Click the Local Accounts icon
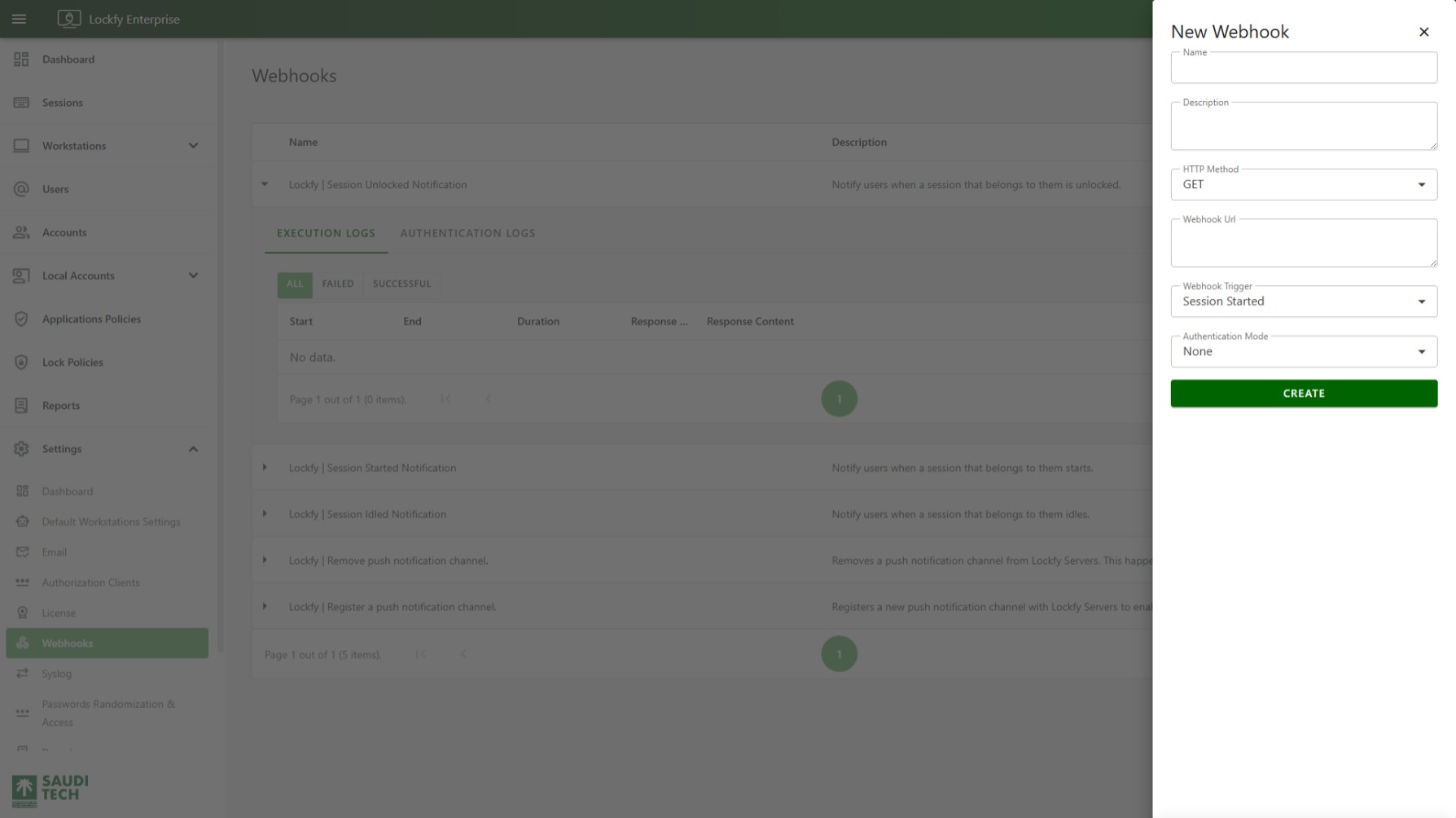 [x=21, y=275]
